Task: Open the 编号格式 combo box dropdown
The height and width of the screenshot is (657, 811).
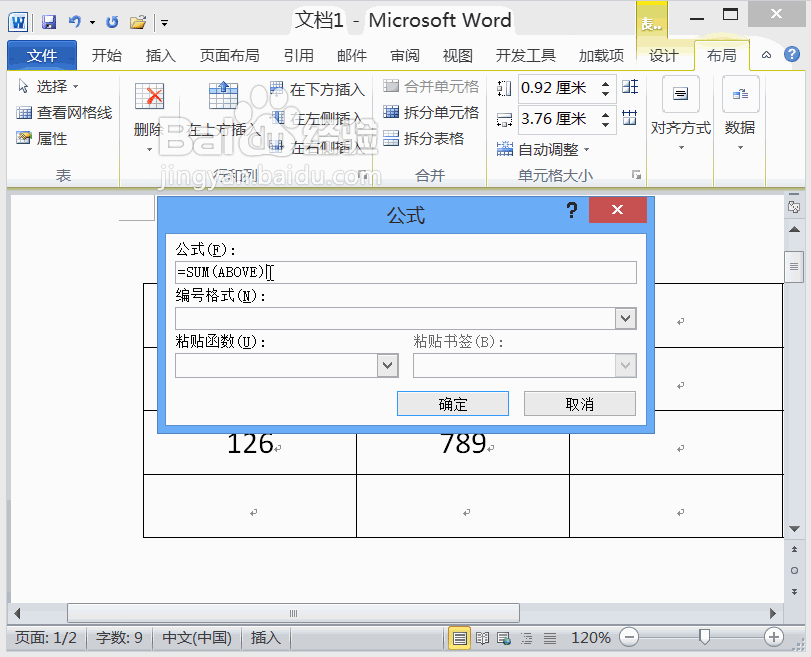Action: [625, 318]
